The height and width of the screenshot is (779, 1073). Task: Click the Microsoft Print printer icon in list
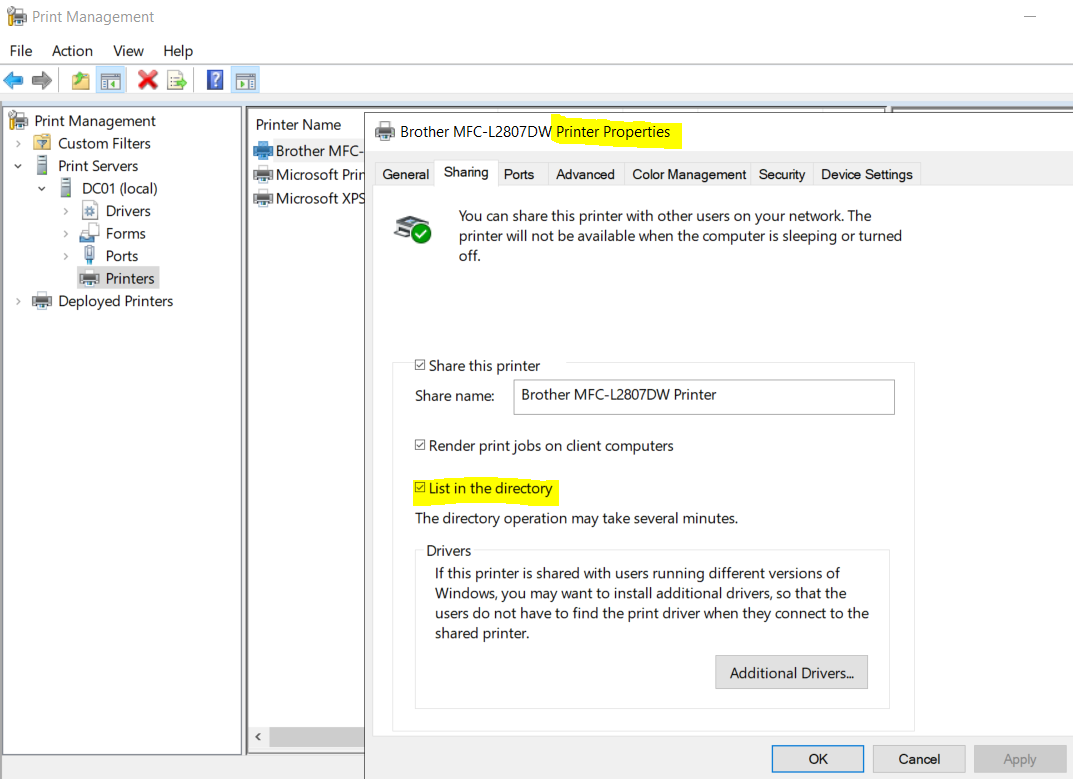(263, 175)
